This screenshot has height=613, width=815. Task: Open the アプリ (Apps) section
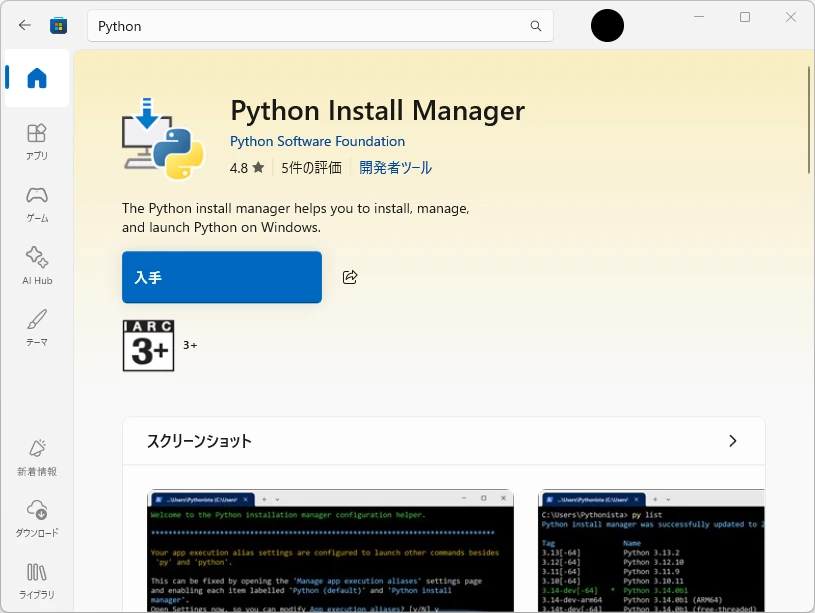[37, 141]
